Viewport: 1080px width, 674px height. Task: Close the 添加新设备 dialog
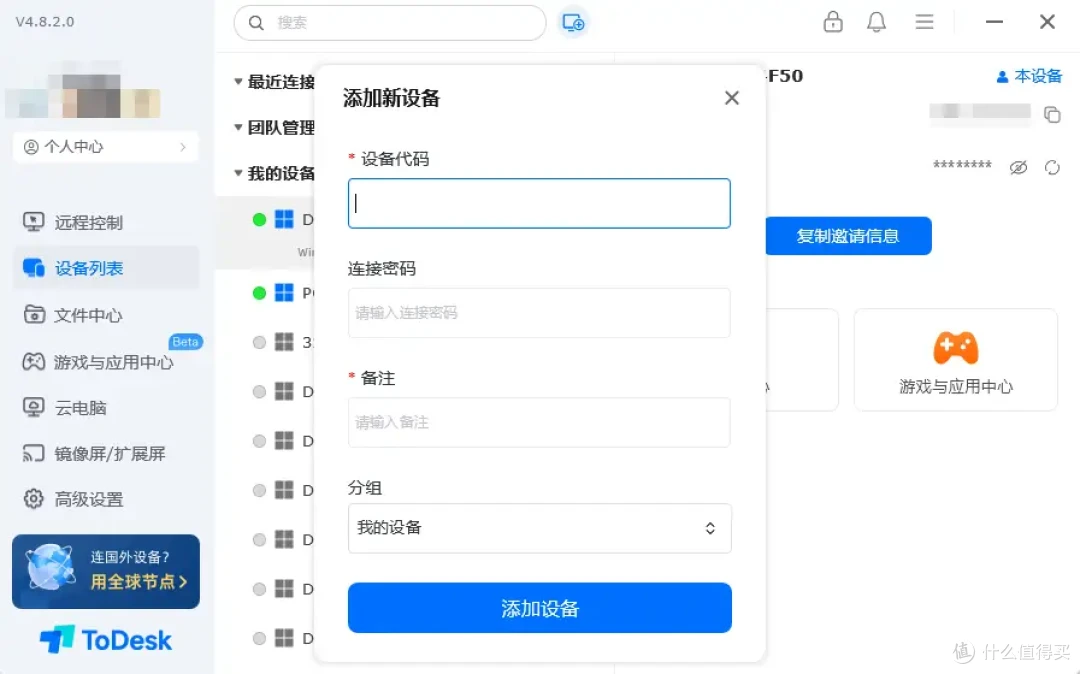[x=731, y=98]
